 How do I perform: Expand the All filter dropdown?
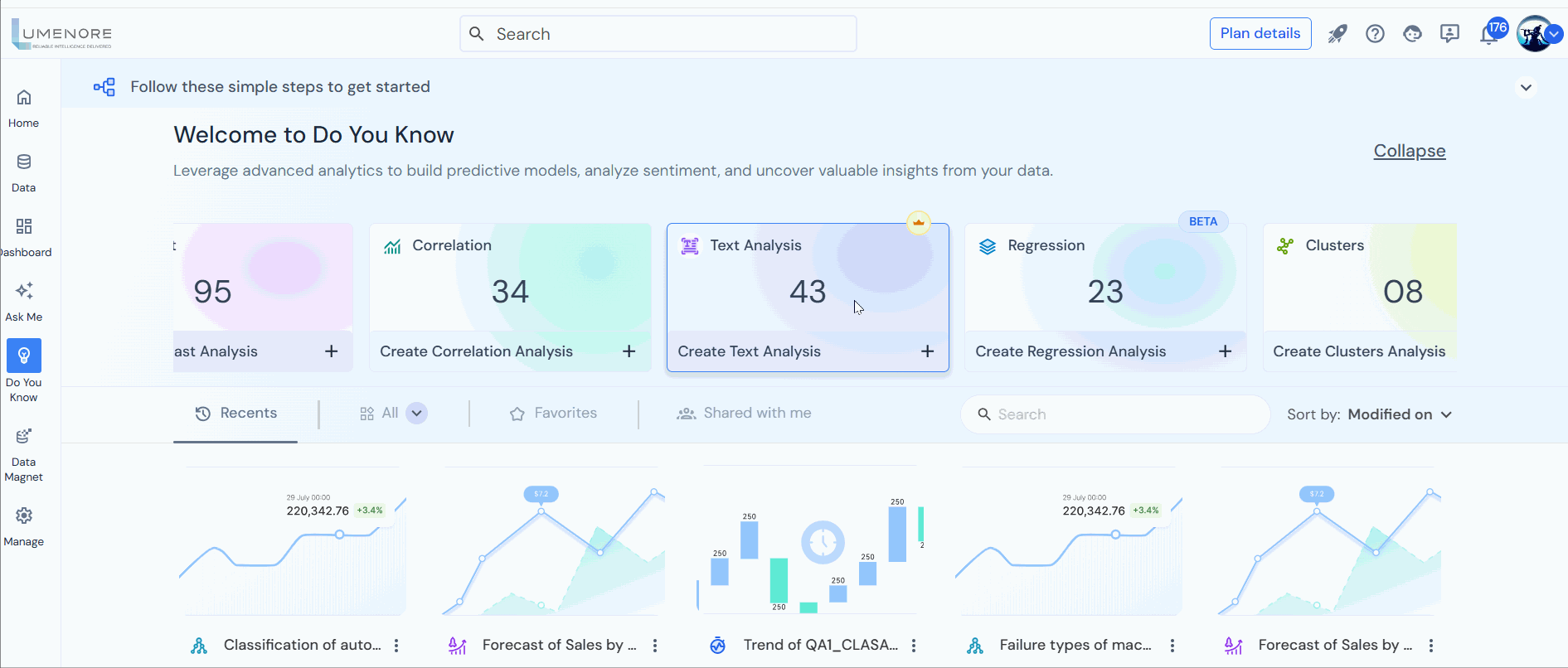[417, 413]
